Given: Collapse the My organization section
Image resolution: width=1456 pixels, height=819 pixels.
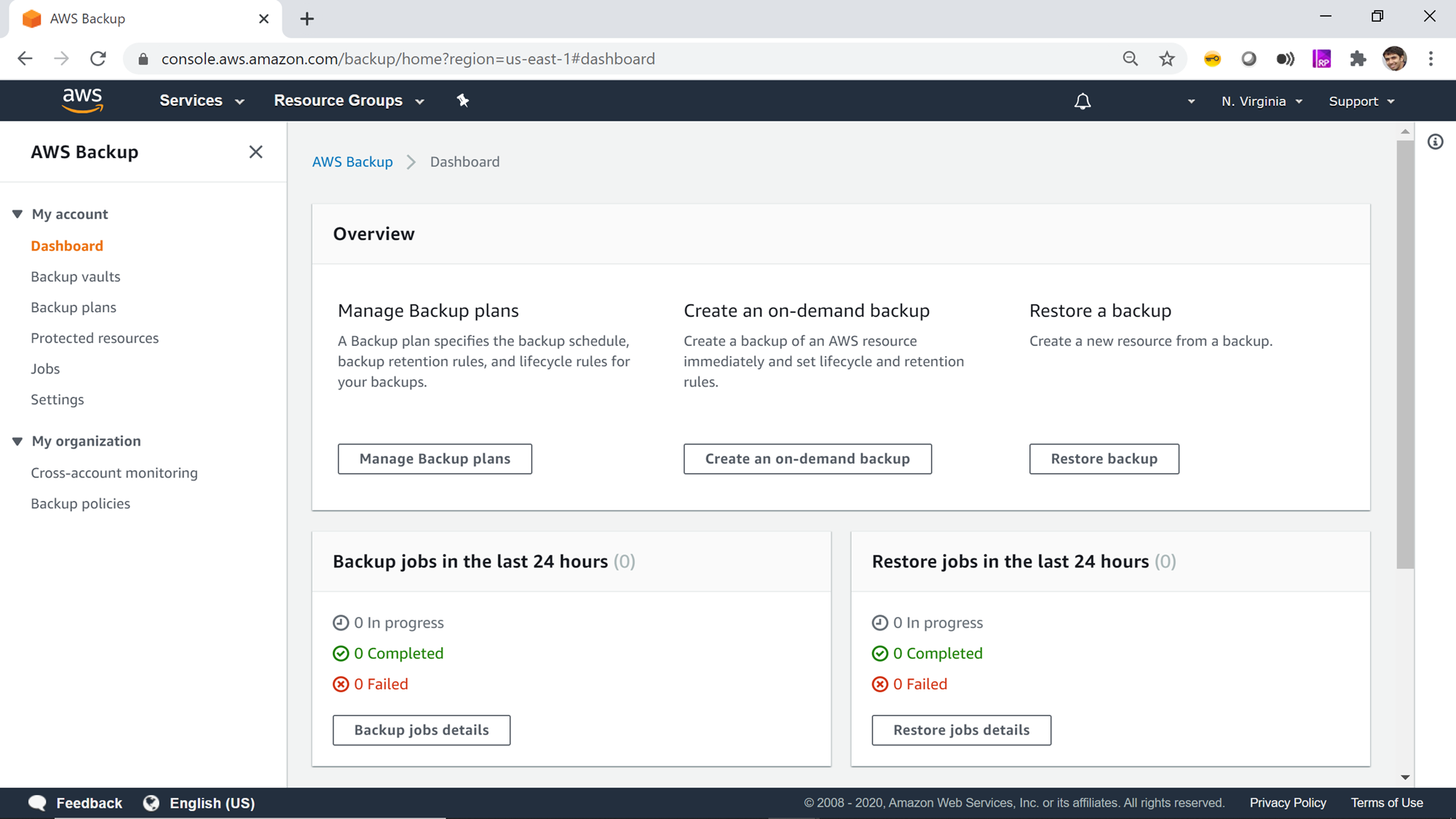Looking at the screenshot, I should (x=17, y=441).
